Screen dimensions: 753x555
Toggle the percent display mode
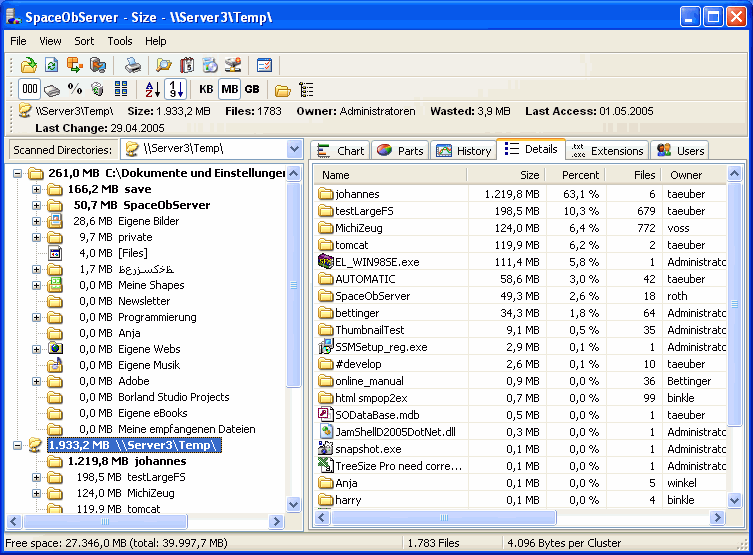74,89
